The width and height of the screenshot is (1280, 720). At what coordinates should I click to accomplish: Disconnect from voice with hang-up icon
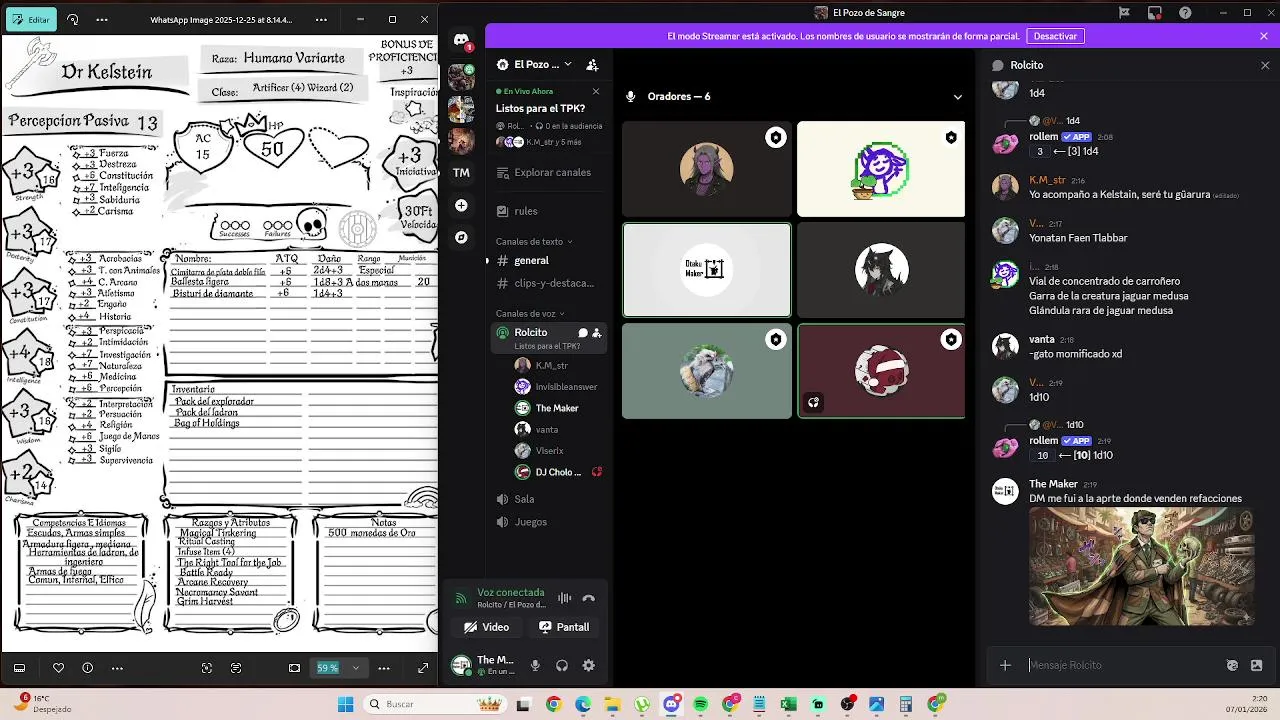pos(588,598)
